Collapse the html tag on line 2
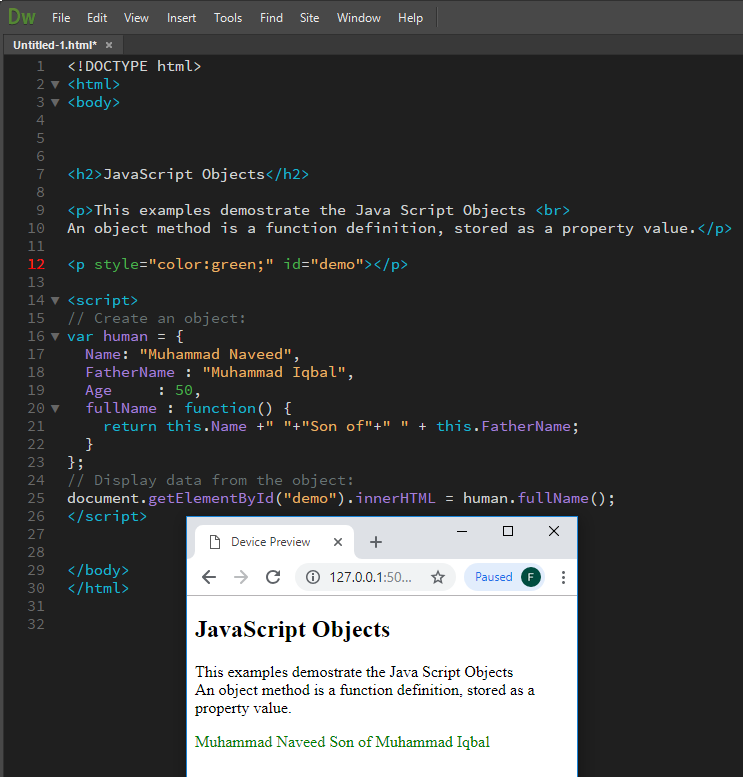The height and width of the screenshot is (777, 743). [56, 85]
